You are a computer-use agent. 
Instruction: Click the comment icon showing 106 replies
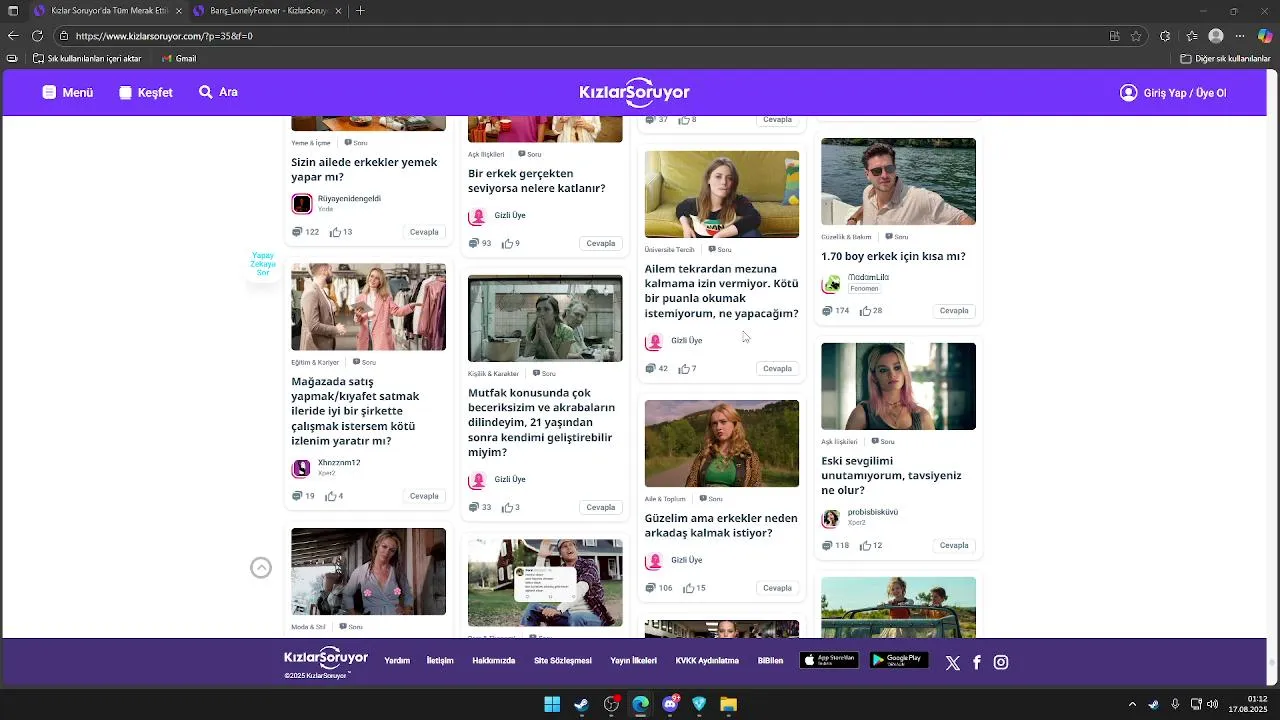pyautogui.click(x=650, y=588)
